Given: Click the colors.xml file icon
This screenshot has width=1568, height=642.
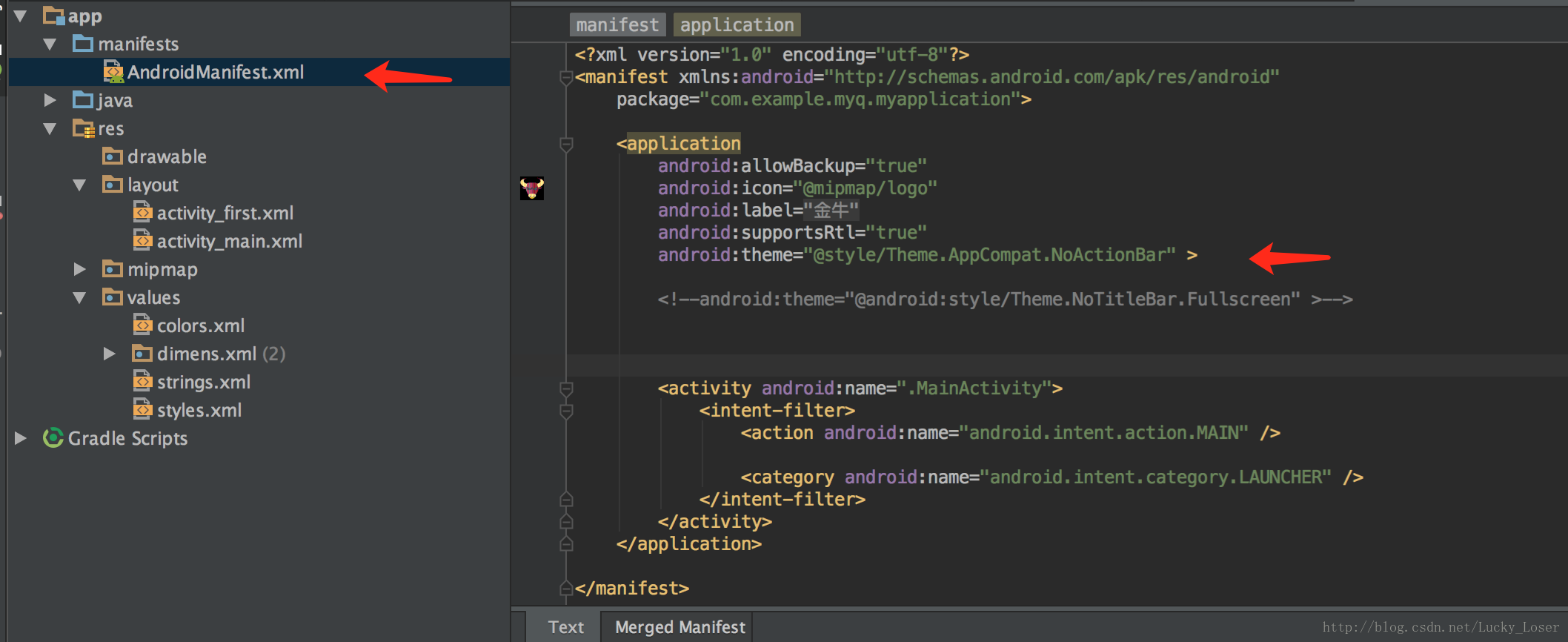Looking at the screenshot, I should 142,325.
